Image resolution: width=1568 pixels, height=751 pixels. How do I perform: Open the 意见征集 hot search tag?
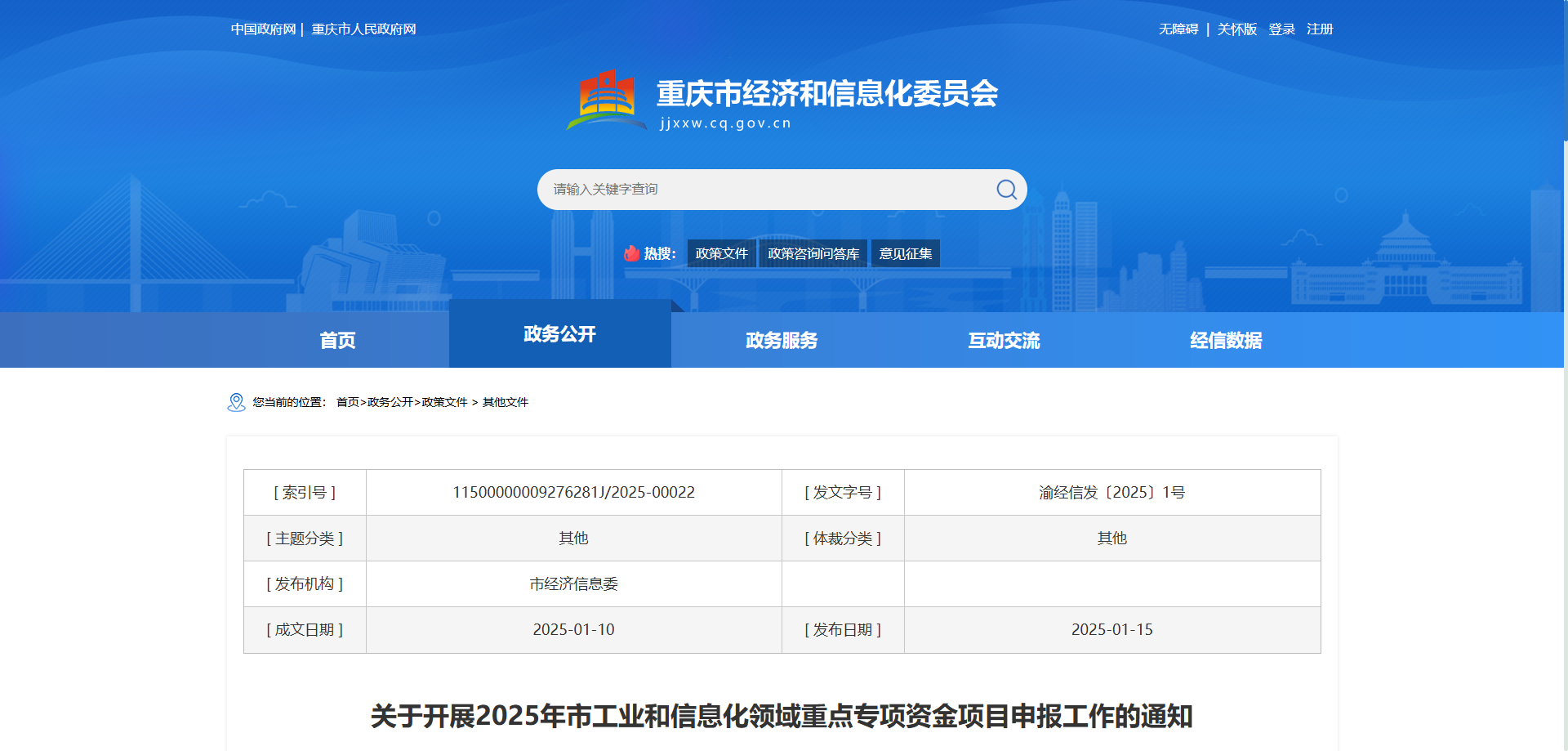905,253
